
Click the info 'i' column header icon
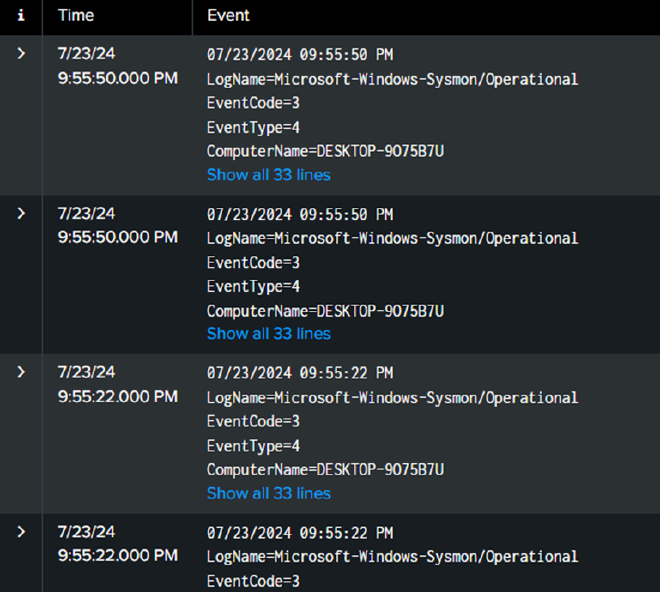(x=21, y=16)
